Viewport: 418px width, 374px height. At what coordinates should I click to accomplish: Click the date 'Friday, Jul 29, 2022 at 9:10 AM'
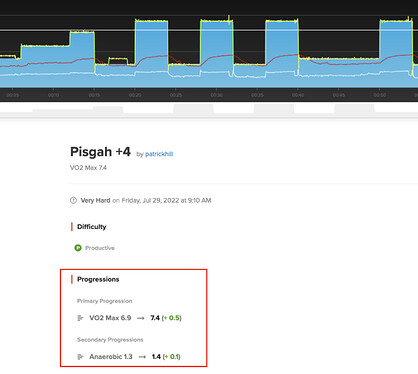(166, 200)
